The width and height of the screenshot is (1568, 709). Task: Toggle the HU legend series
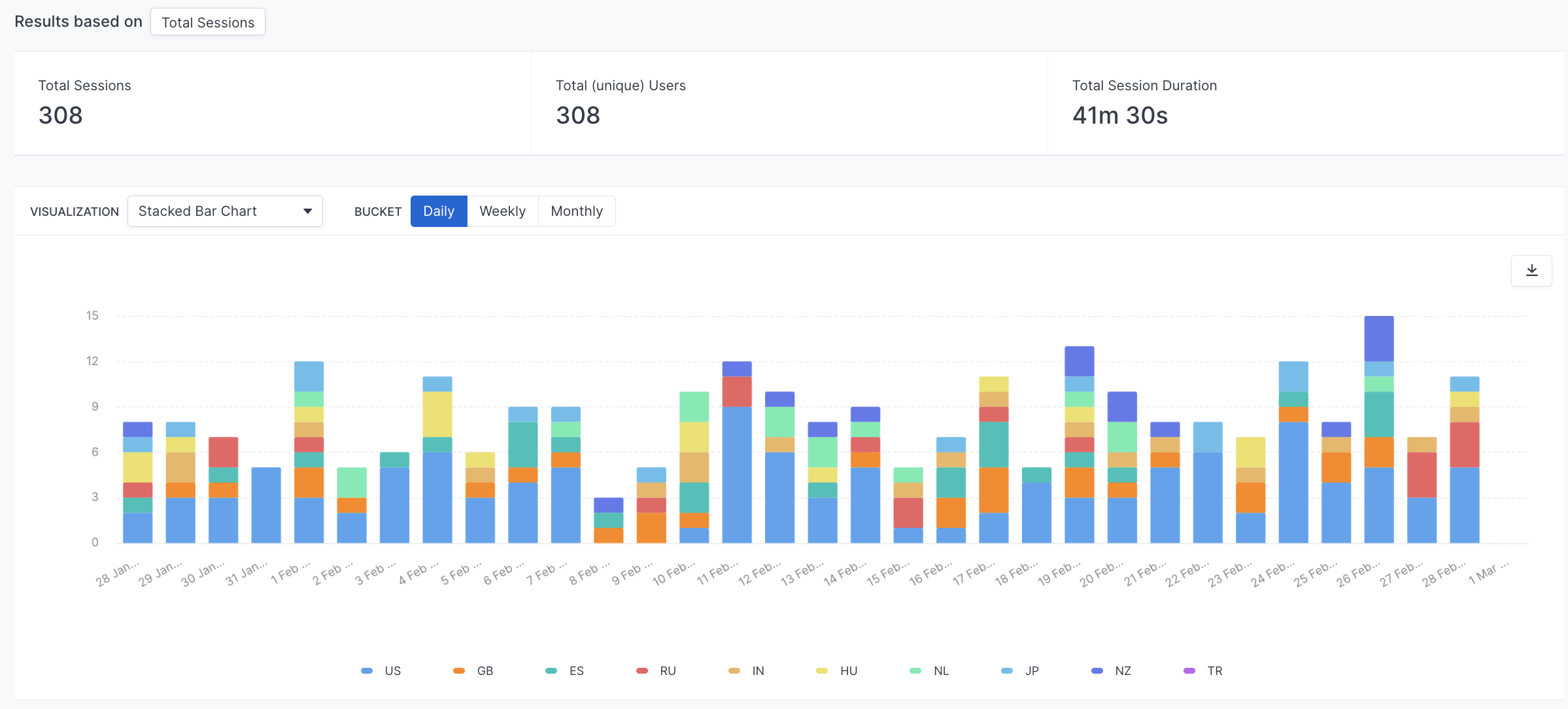837,671
